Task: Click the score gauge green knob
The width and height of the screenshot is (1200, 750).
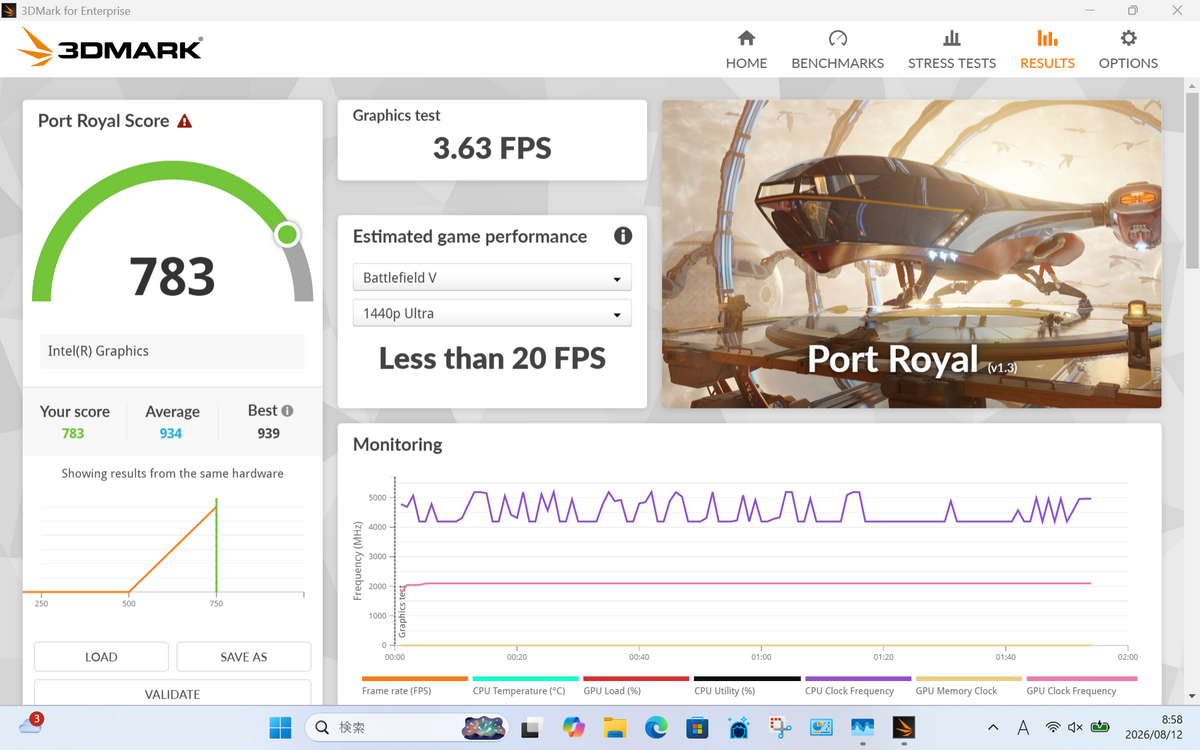Action: click(x=287, y=235)
